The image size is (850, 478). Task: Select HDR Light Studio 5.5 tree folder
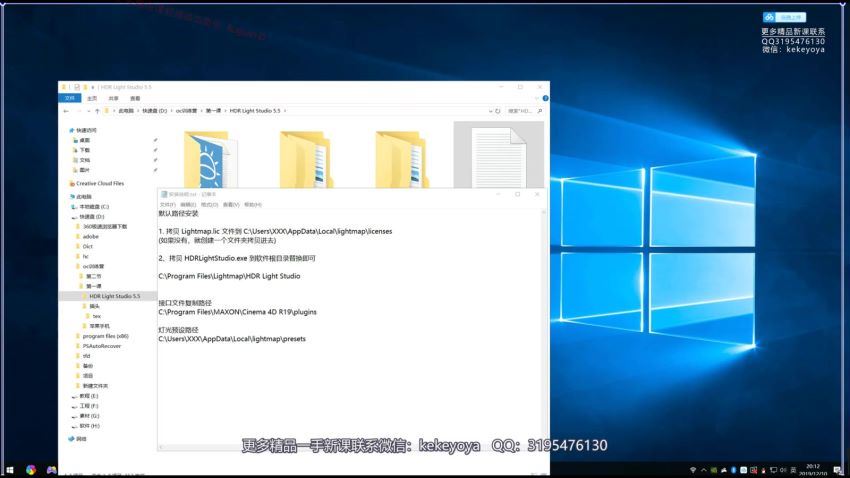114,296
